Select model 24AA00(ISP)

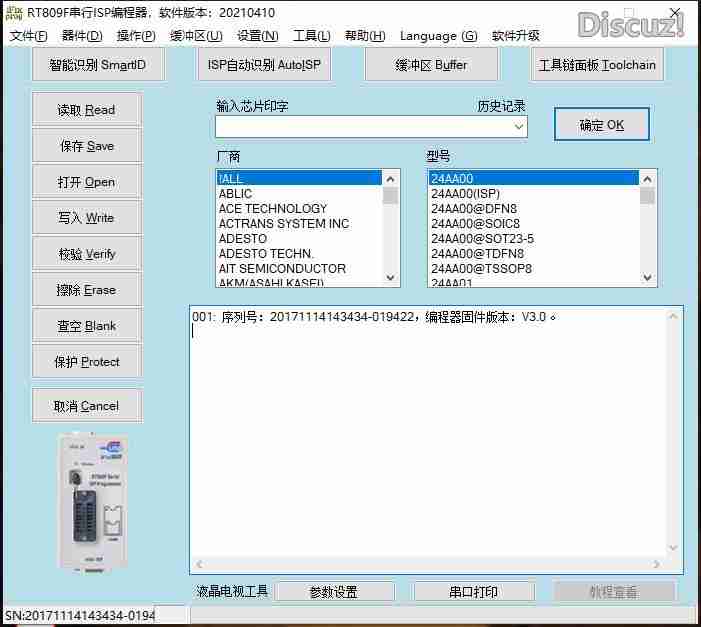(534, 194)
